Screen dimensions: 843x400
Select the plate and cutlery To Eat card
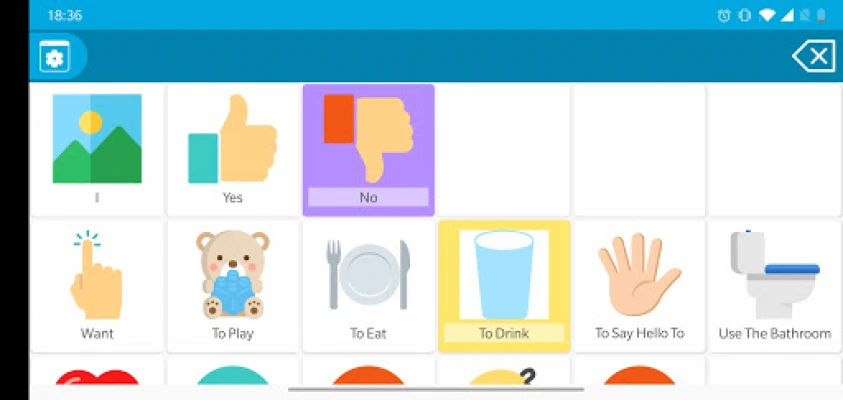368,286
